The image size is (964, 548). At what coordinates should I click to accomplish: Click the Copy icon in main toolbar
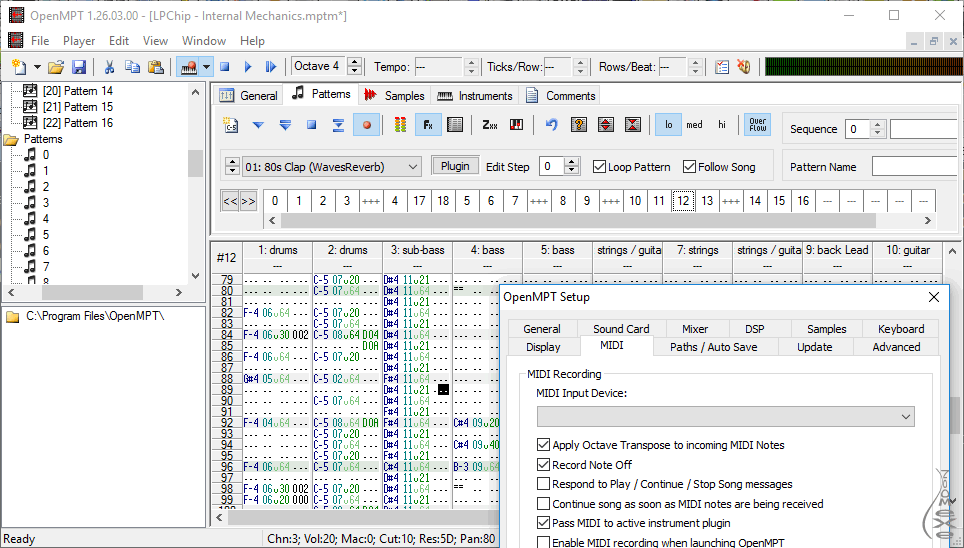132,66
